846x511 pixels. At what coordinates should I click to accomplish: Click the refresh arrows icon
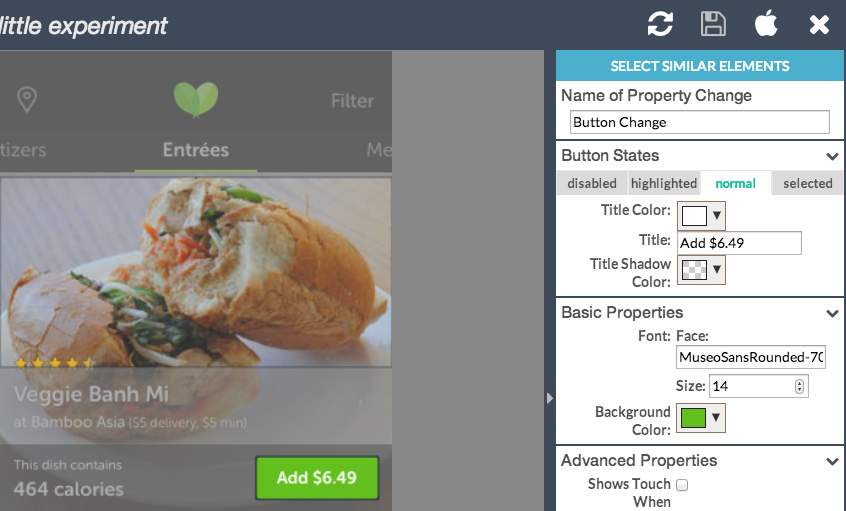pos(660,24)
